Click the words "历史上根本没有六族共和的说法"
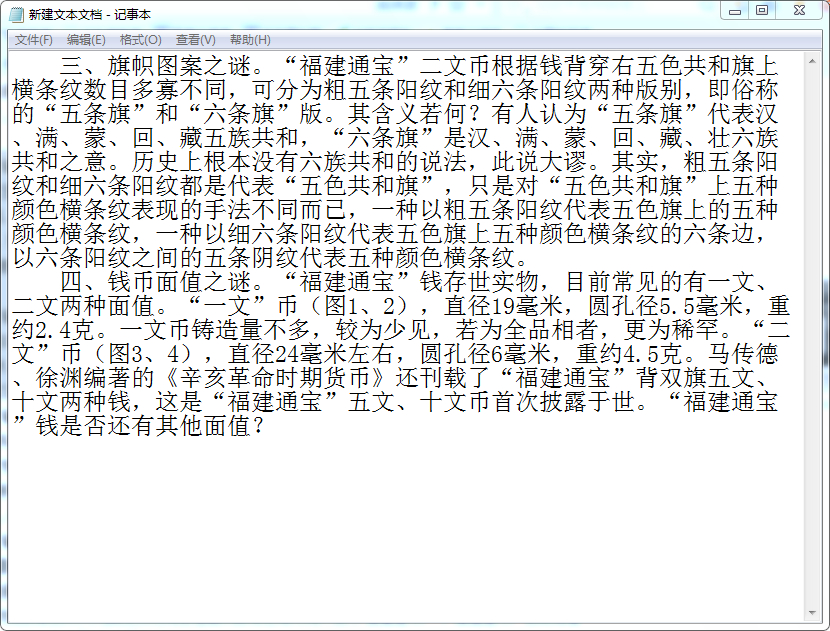This screenshot has height=631, width=830. (300, 162)
